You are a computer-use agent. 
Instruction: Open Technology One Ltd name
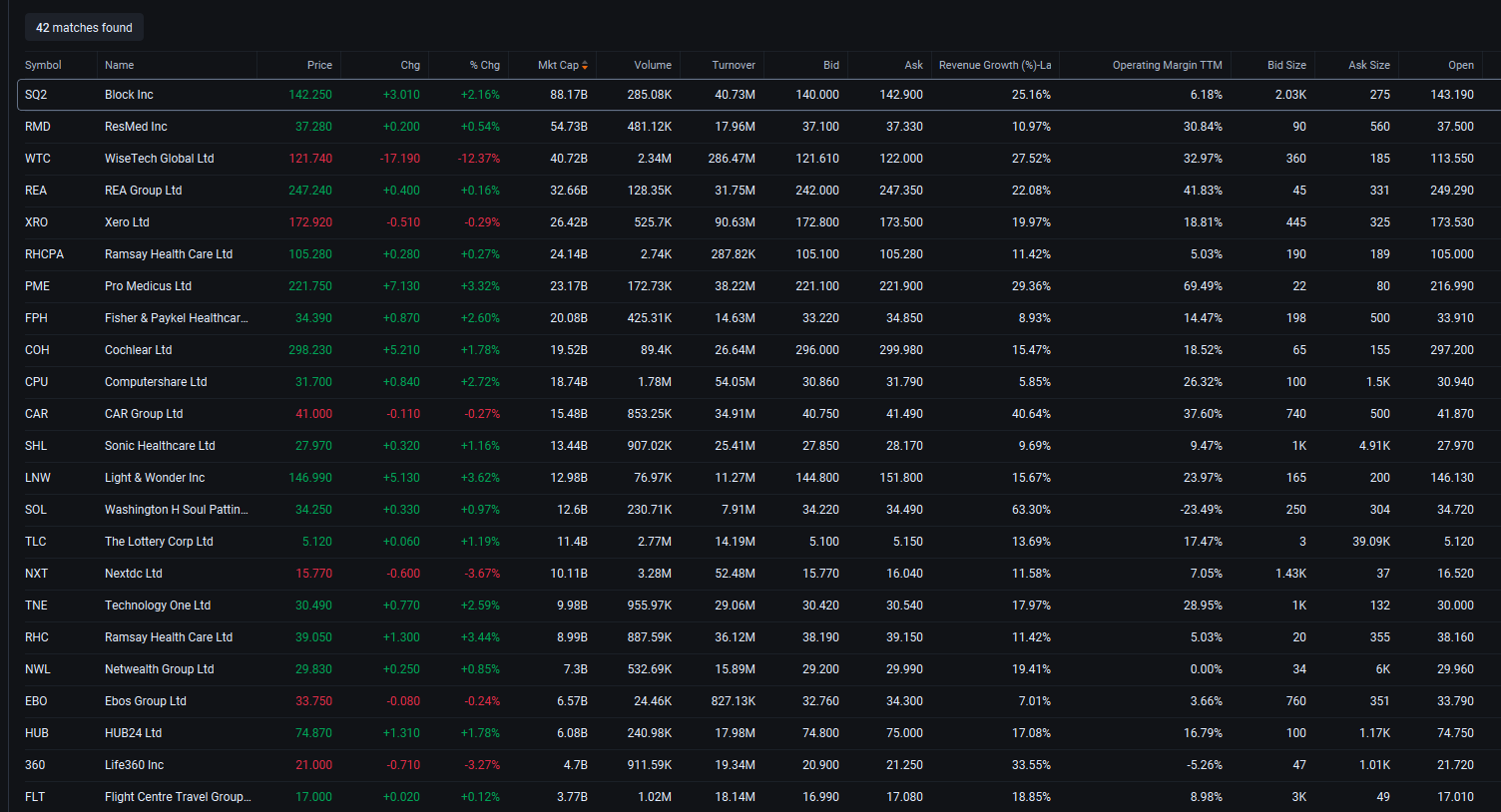[x=158, y=606]
